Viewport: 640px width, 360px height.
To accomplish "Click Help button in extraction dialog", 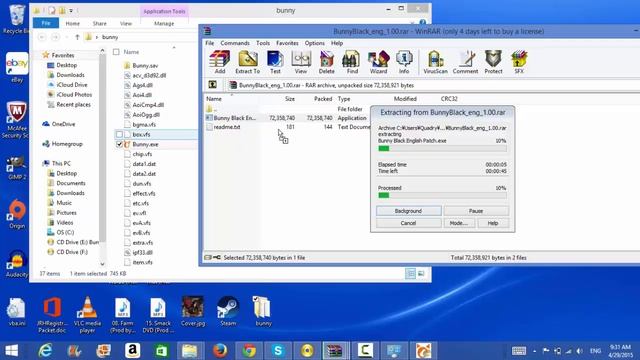I will tap(493, 223).
